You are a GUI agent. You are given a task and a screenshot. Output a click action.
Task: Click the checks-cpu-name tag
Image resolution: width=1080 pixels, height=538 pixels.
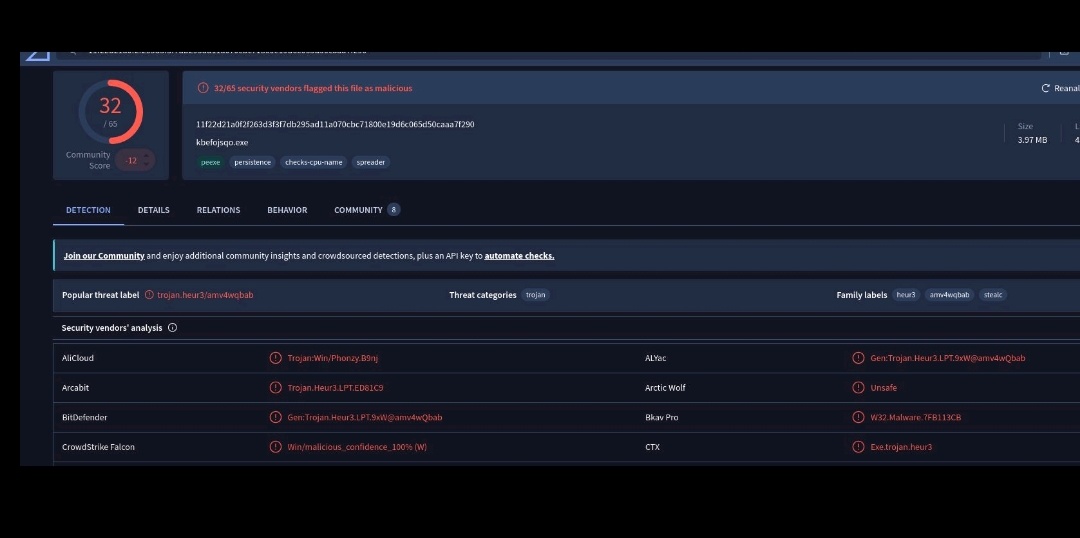point(313,163)
